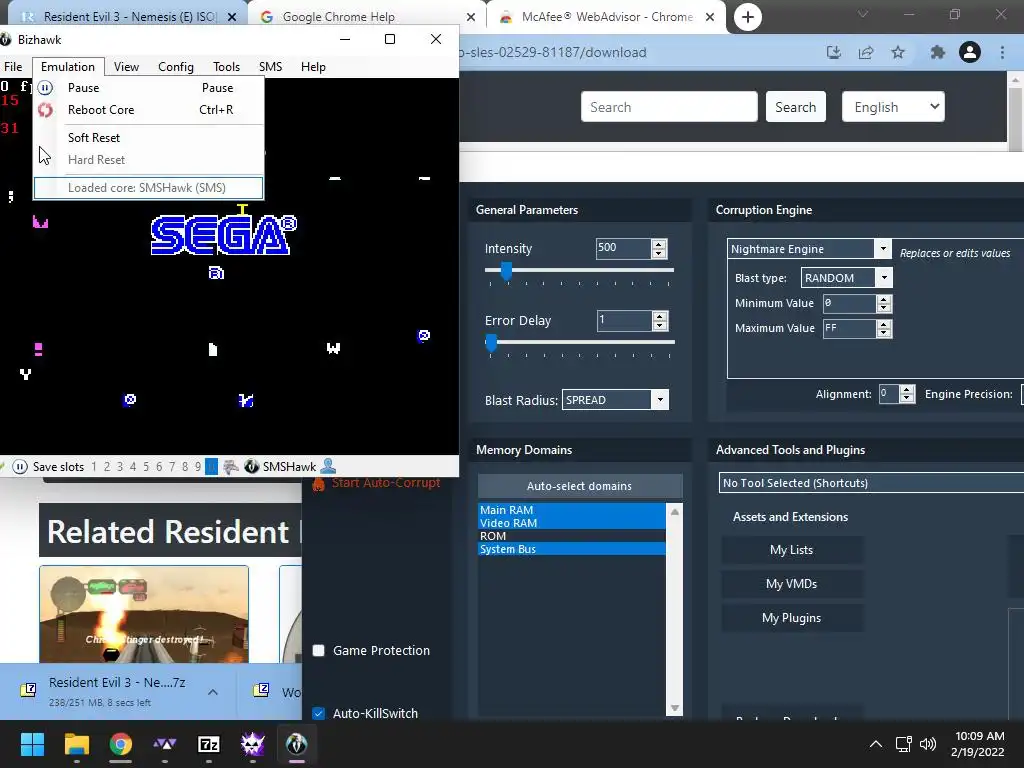Open Windows Start menu

click(x=32, y=744)
